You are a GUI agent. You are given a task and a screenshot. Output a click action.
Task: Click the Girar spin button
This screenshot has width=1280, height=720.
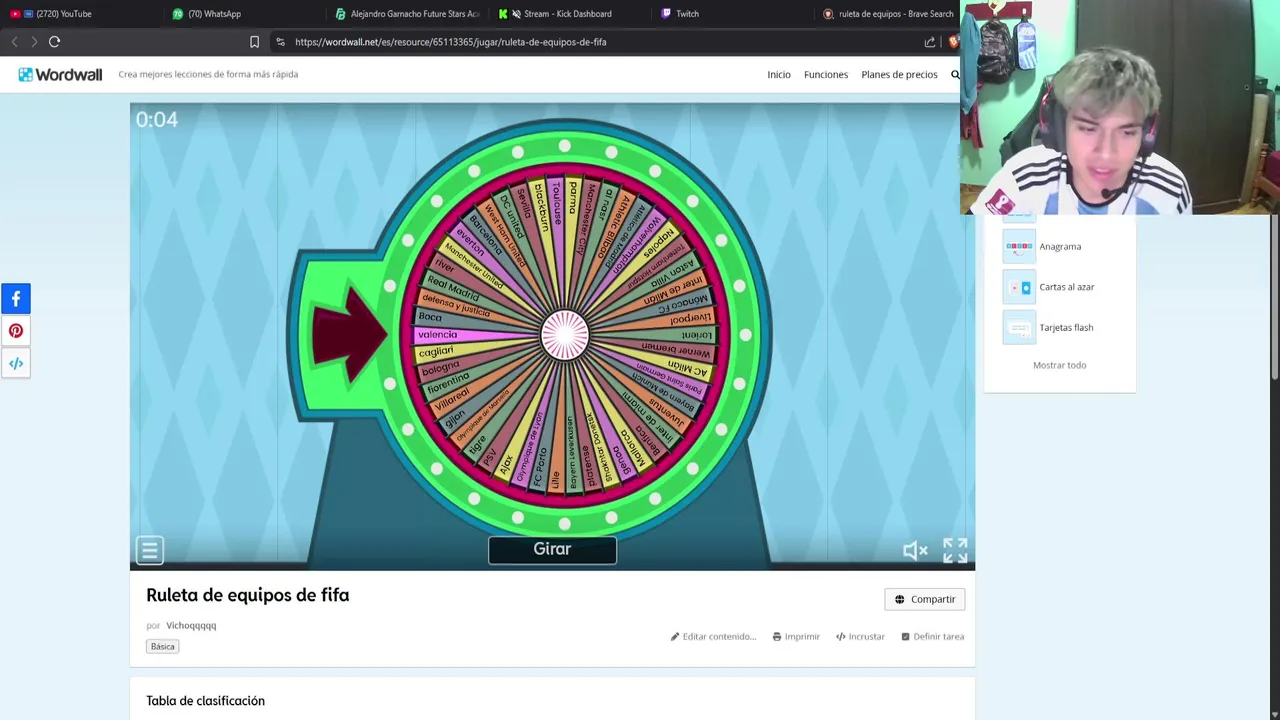552,549
